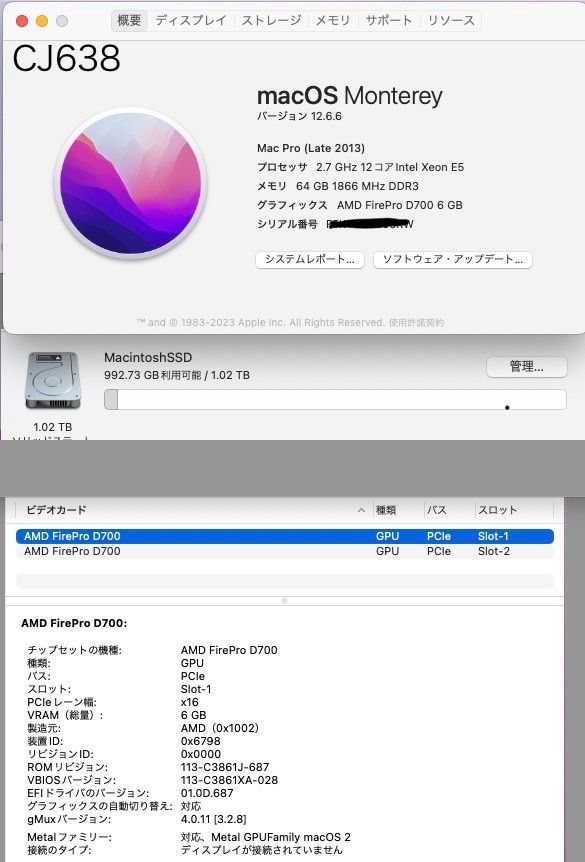
Task: Click the 2.7 GHz 12コア Intel Xeon E5 text
Action: click(x=390, y=167)
